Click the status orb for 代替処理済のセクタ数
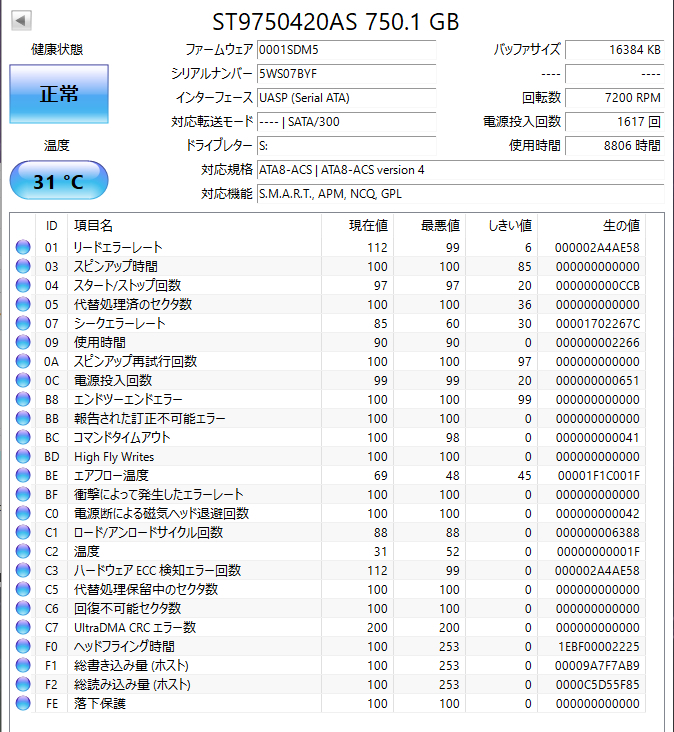The image size is (674, 732). (x=23, y=304)
